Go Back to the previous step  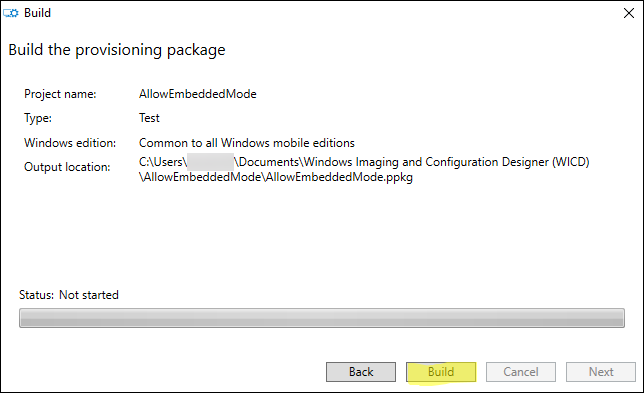(x=361, y=372)
